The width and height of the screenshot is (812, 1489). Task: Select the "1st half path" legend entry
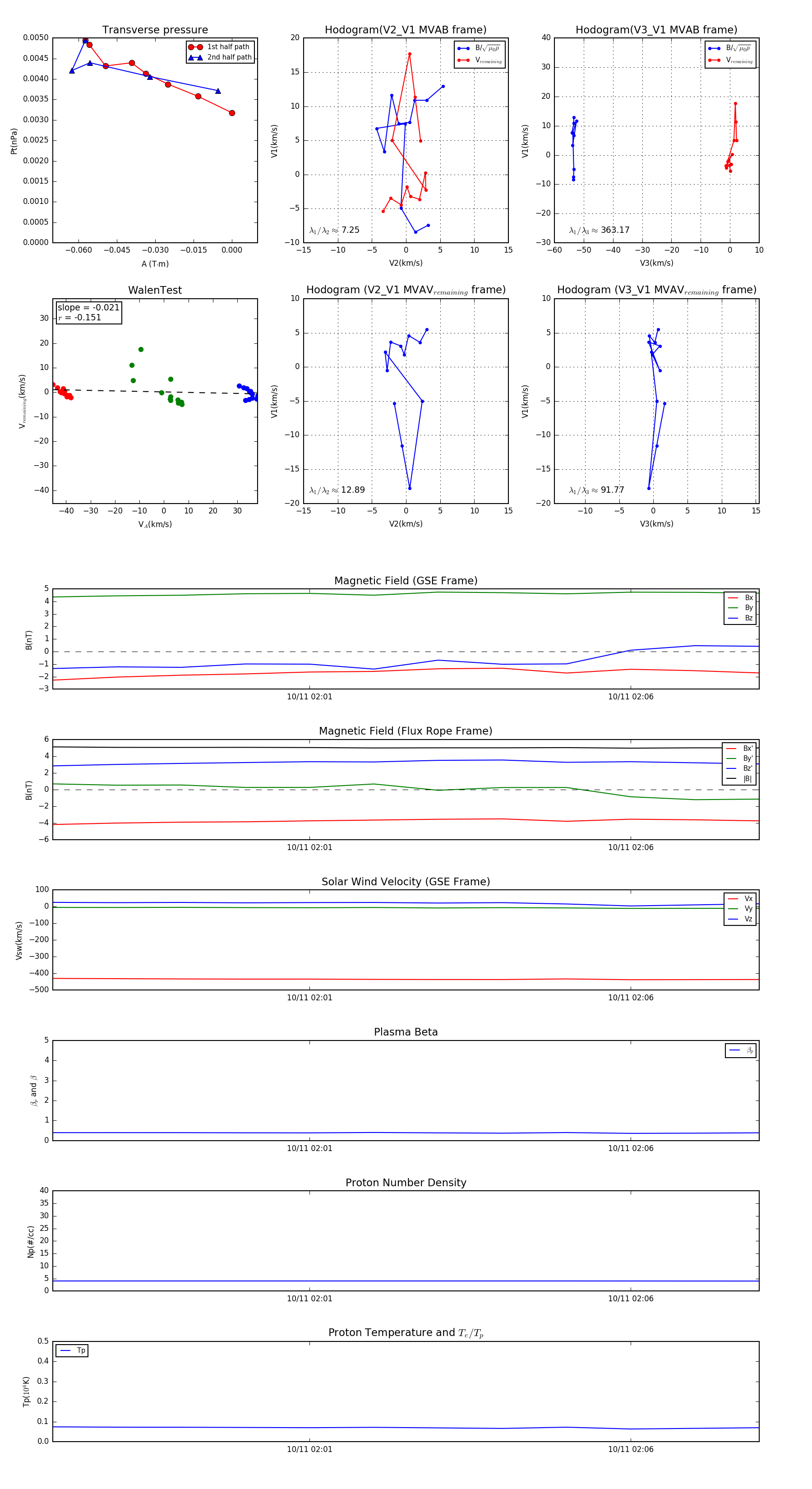[x=220, y=47]
